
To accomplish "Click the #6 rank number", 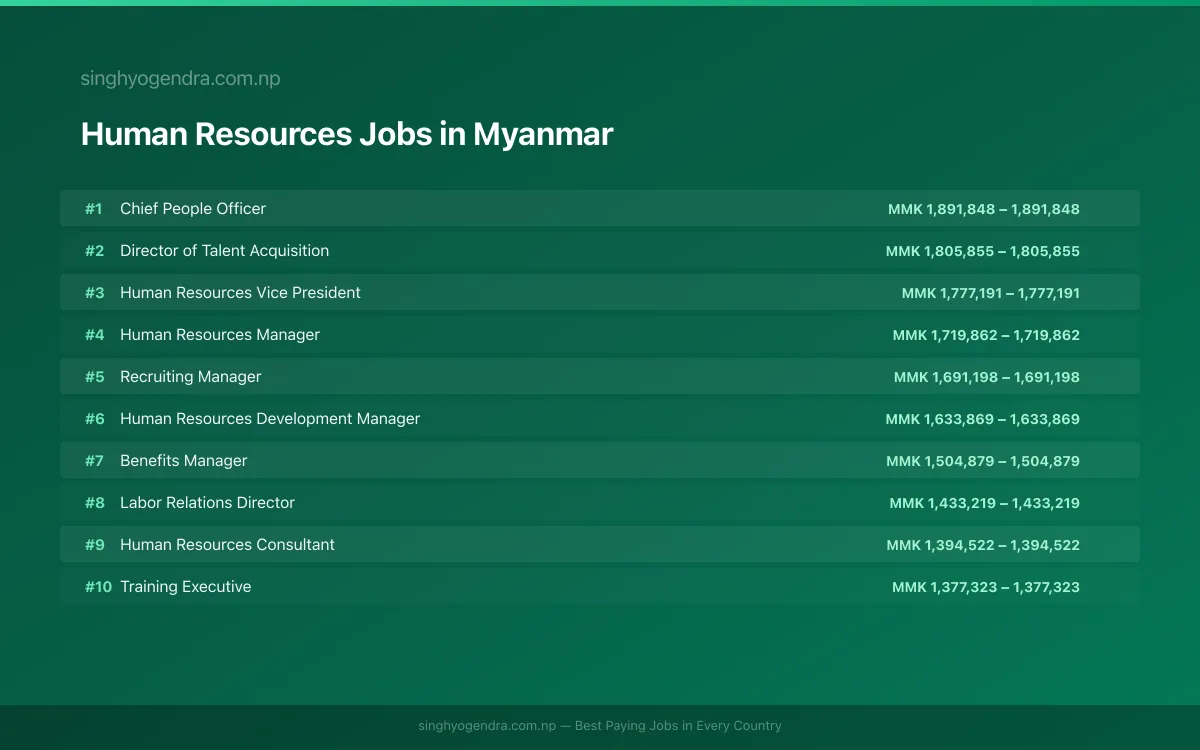I will [x=94, y=419].
